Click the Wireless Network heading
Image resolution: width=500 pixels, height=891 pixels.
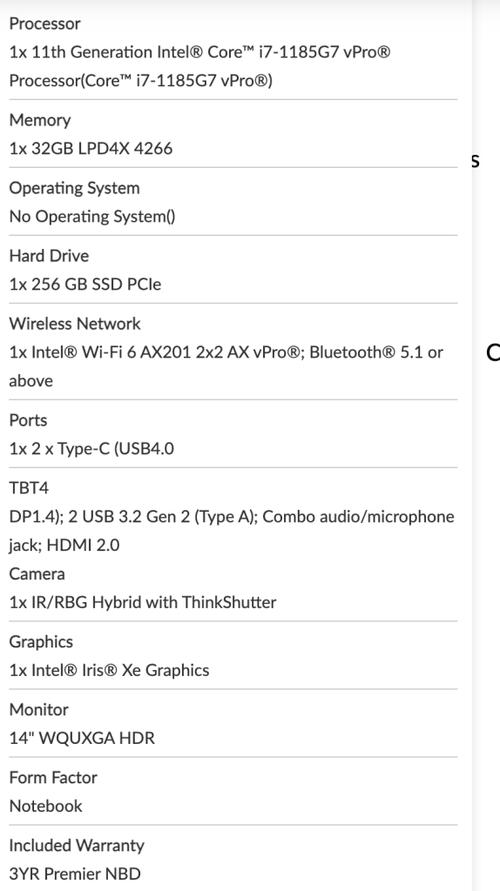click(x=75, y=323)
